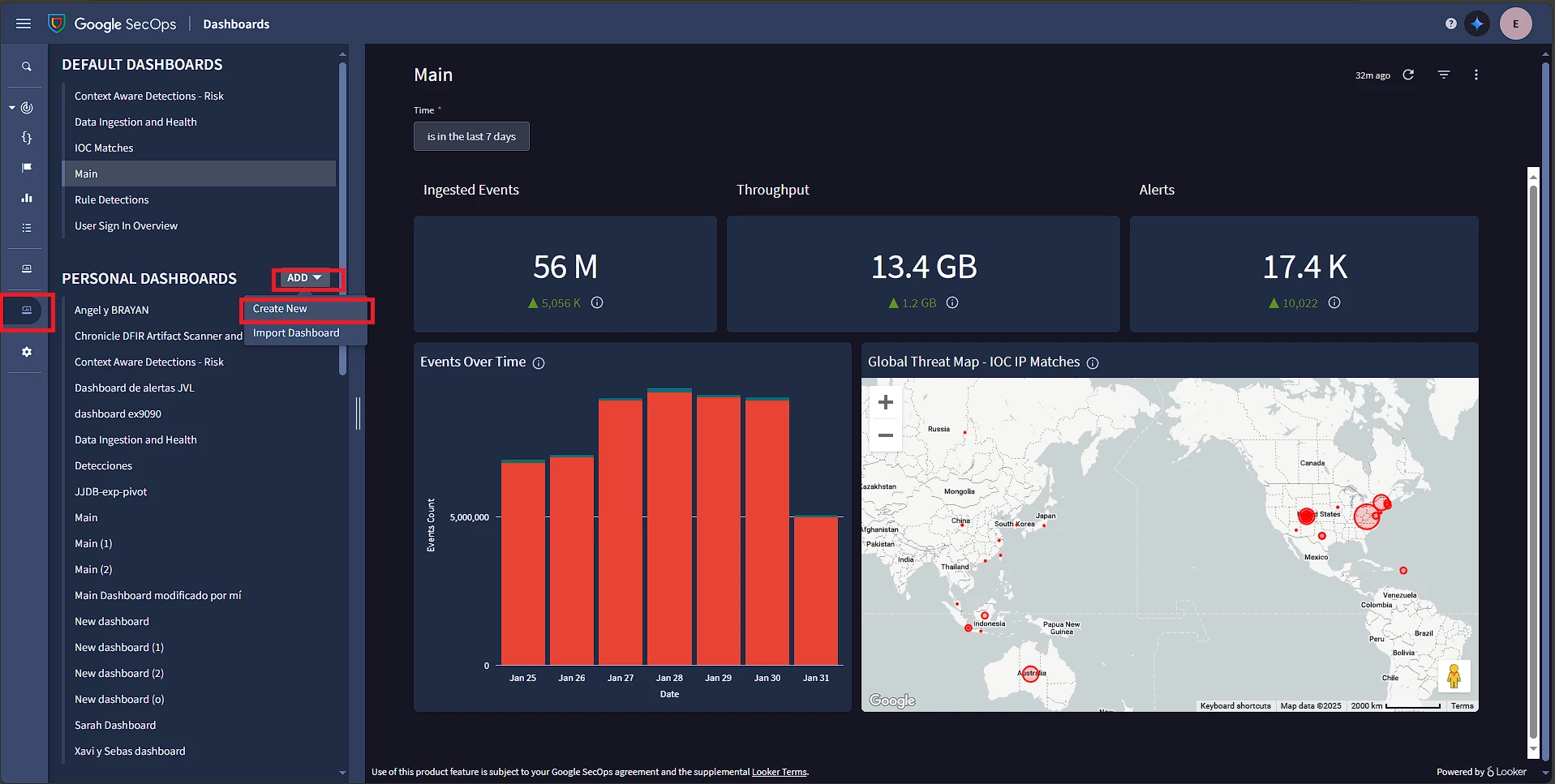1555x784 pixels.
Task: Open the User Sign In Overview dashboard
Action: (126, 225)
